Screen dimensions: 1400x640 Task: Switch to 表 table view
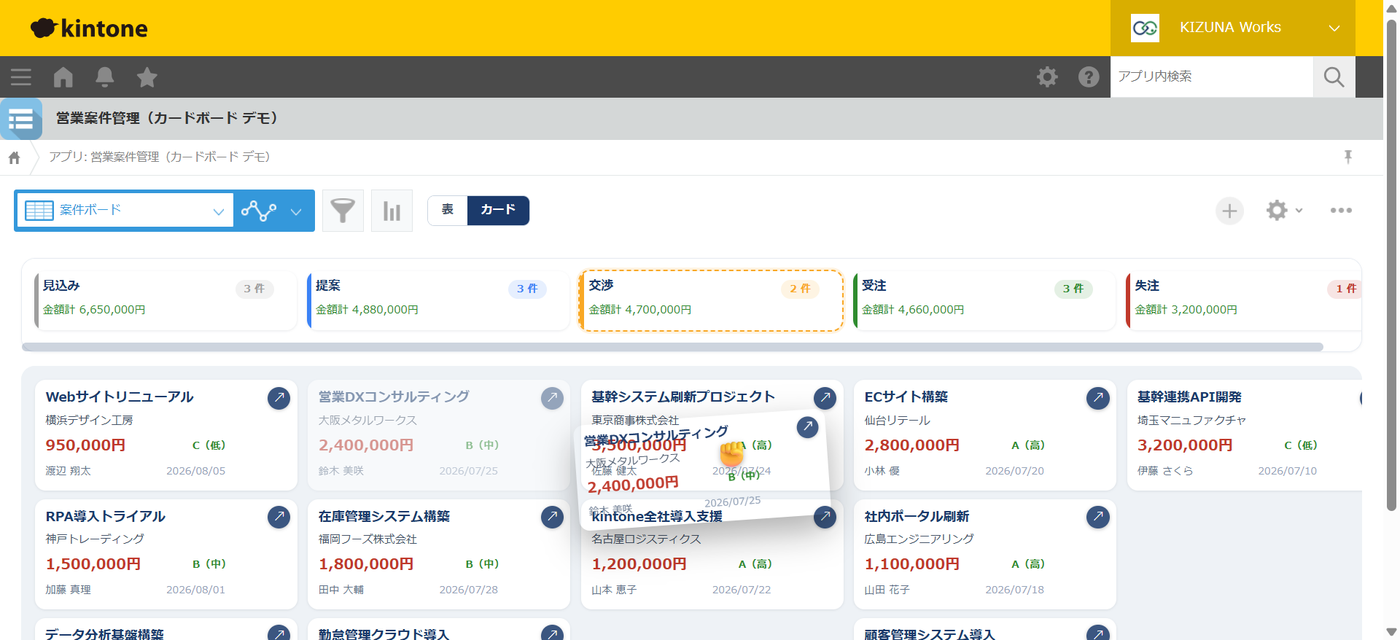[448, 210]
